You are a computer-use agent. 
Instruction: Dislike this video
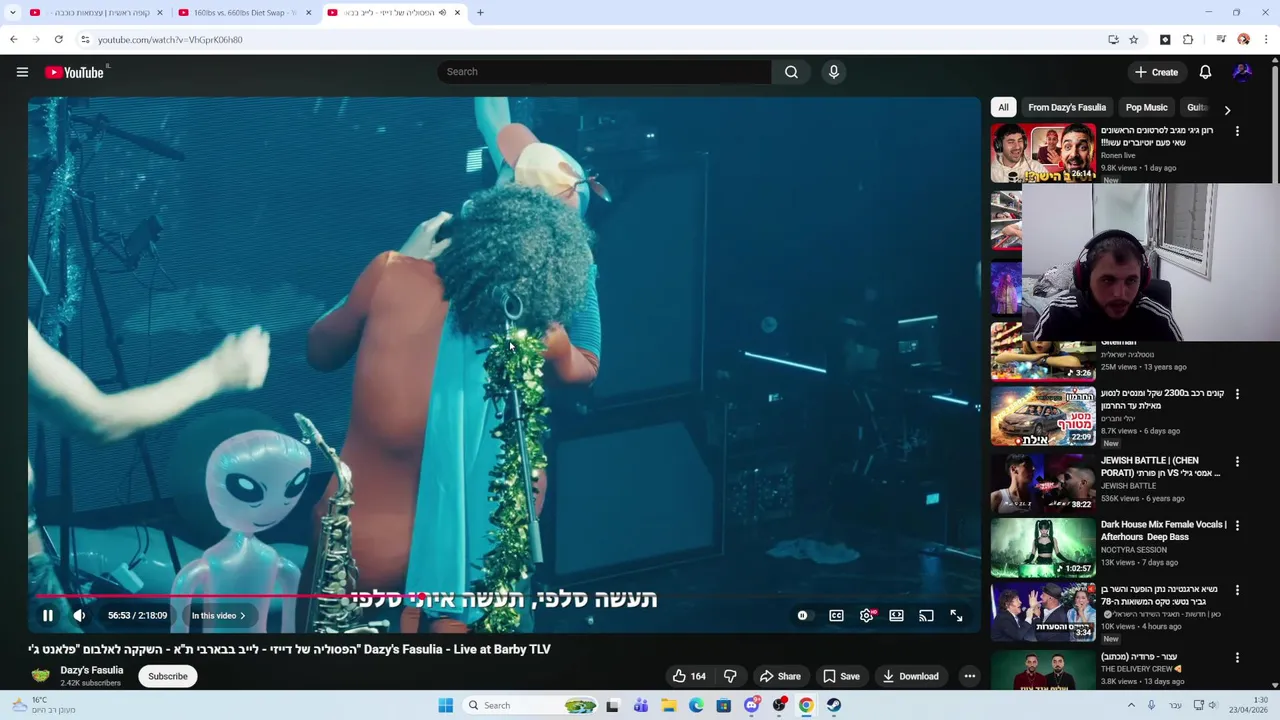730,676
